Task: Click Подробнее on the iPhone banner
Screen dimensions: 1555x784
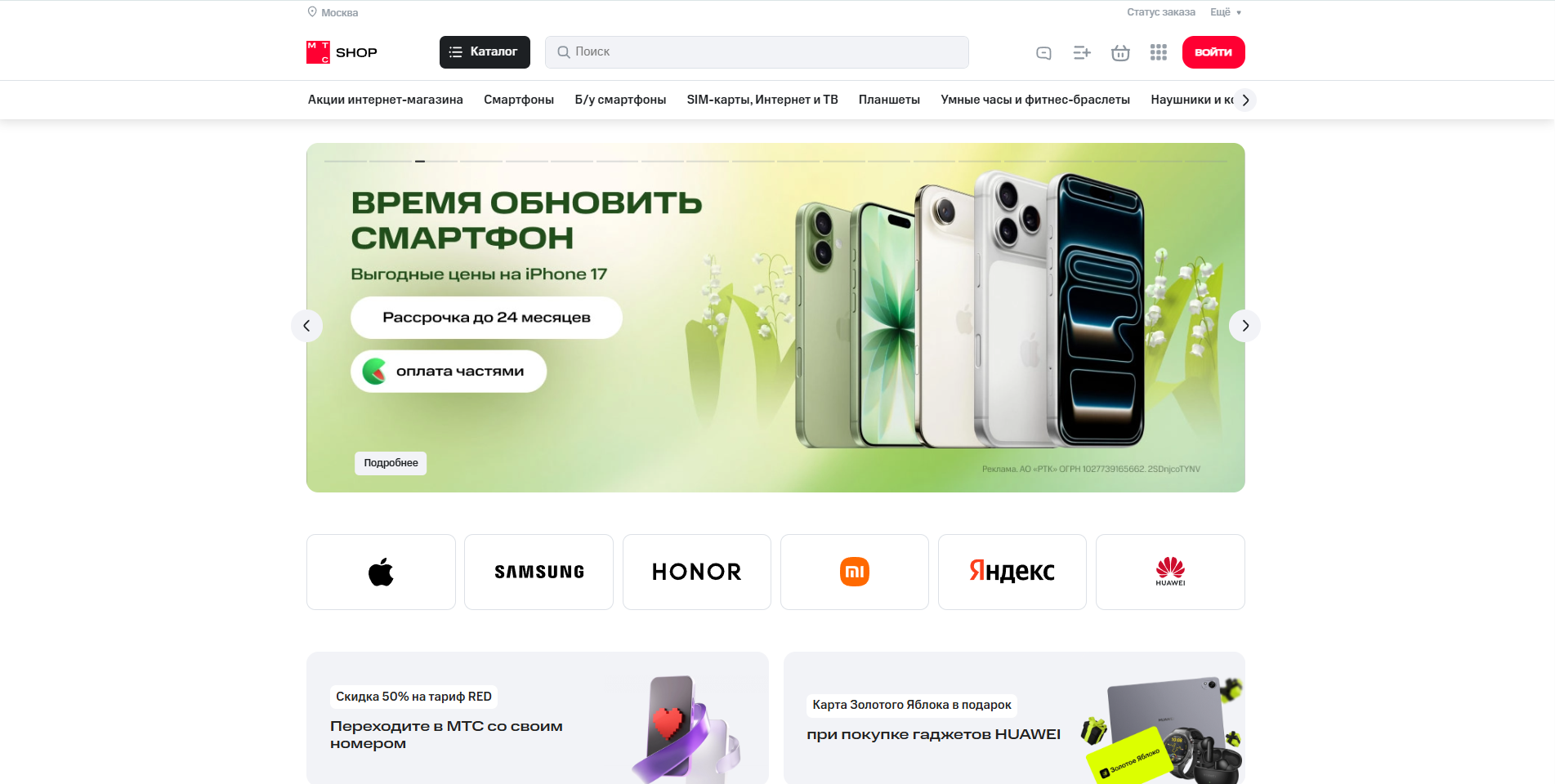Action: pos(391,463)
